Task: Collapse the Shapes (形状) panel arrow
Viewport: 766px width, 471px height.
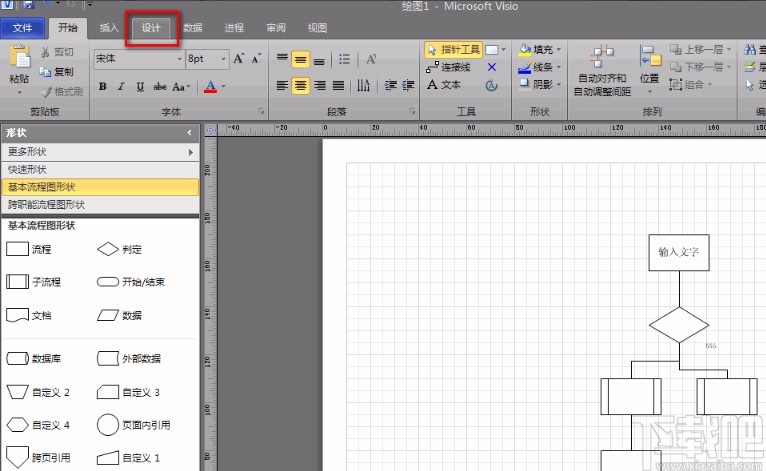Action: [189, 132]
